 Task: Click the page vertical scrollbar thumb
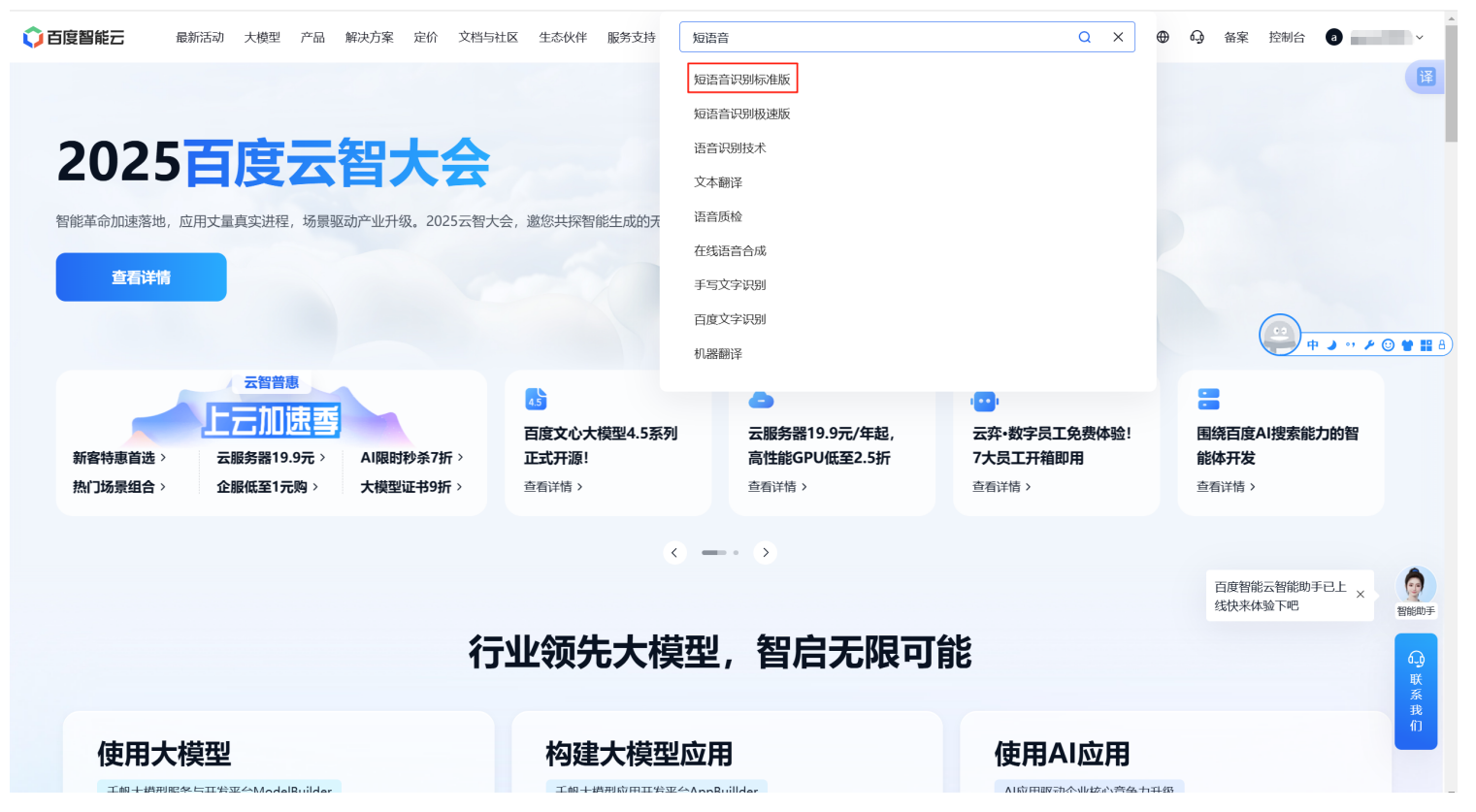(1451, 83)
